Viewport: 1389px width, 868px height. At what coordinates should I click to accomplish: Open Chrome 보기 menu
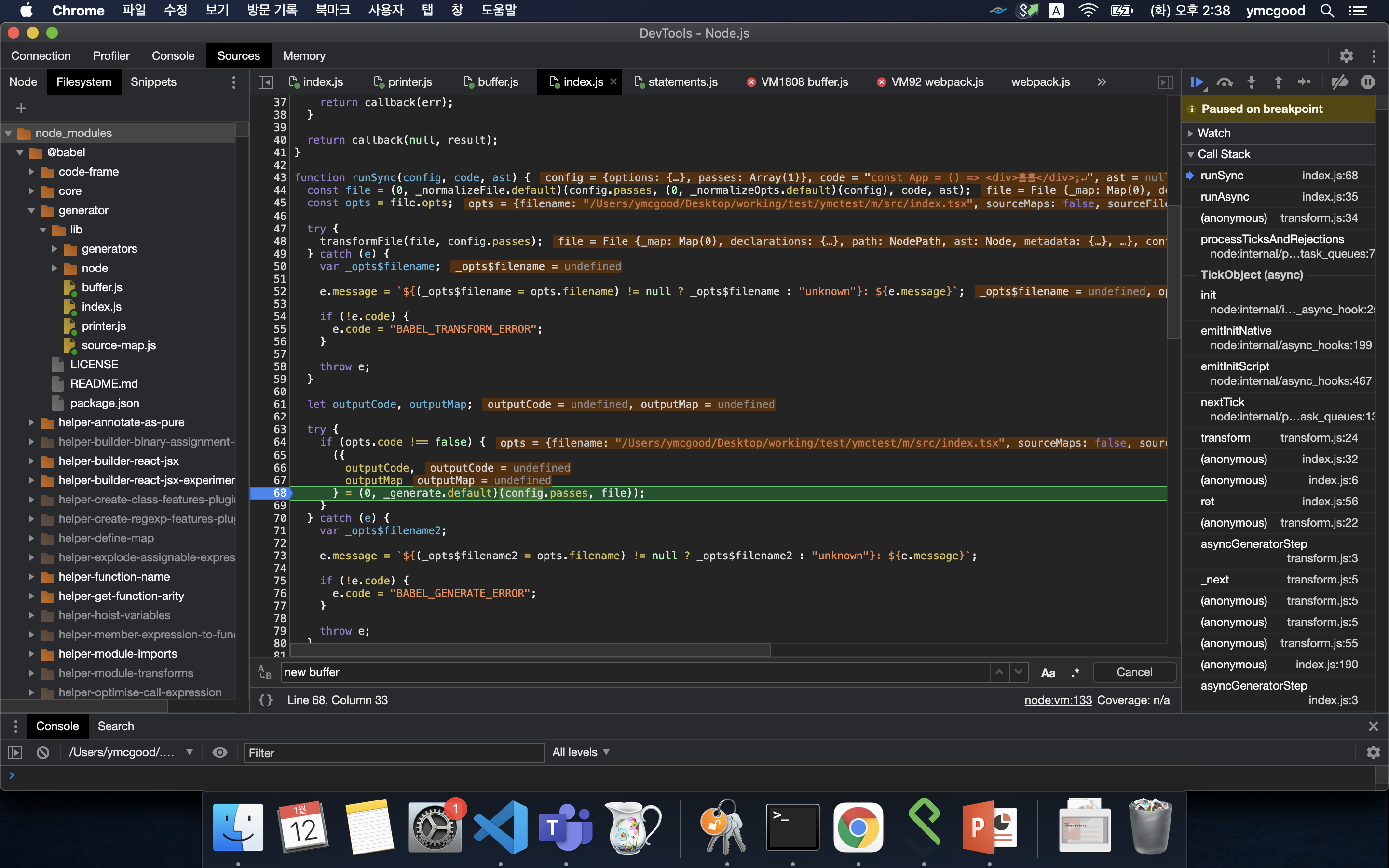[x=218, y=10]
